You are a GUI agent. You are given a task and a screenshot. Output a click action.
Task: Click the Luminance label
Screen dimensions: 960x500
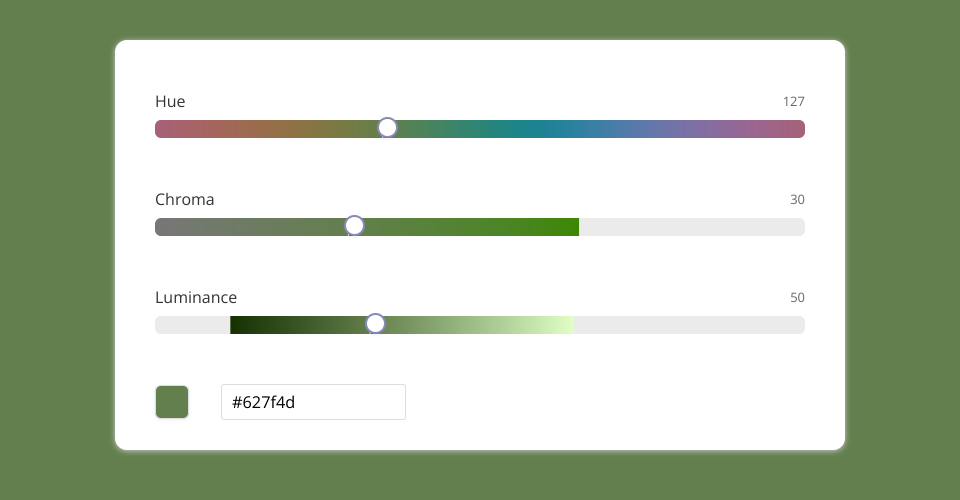point(196,298)
